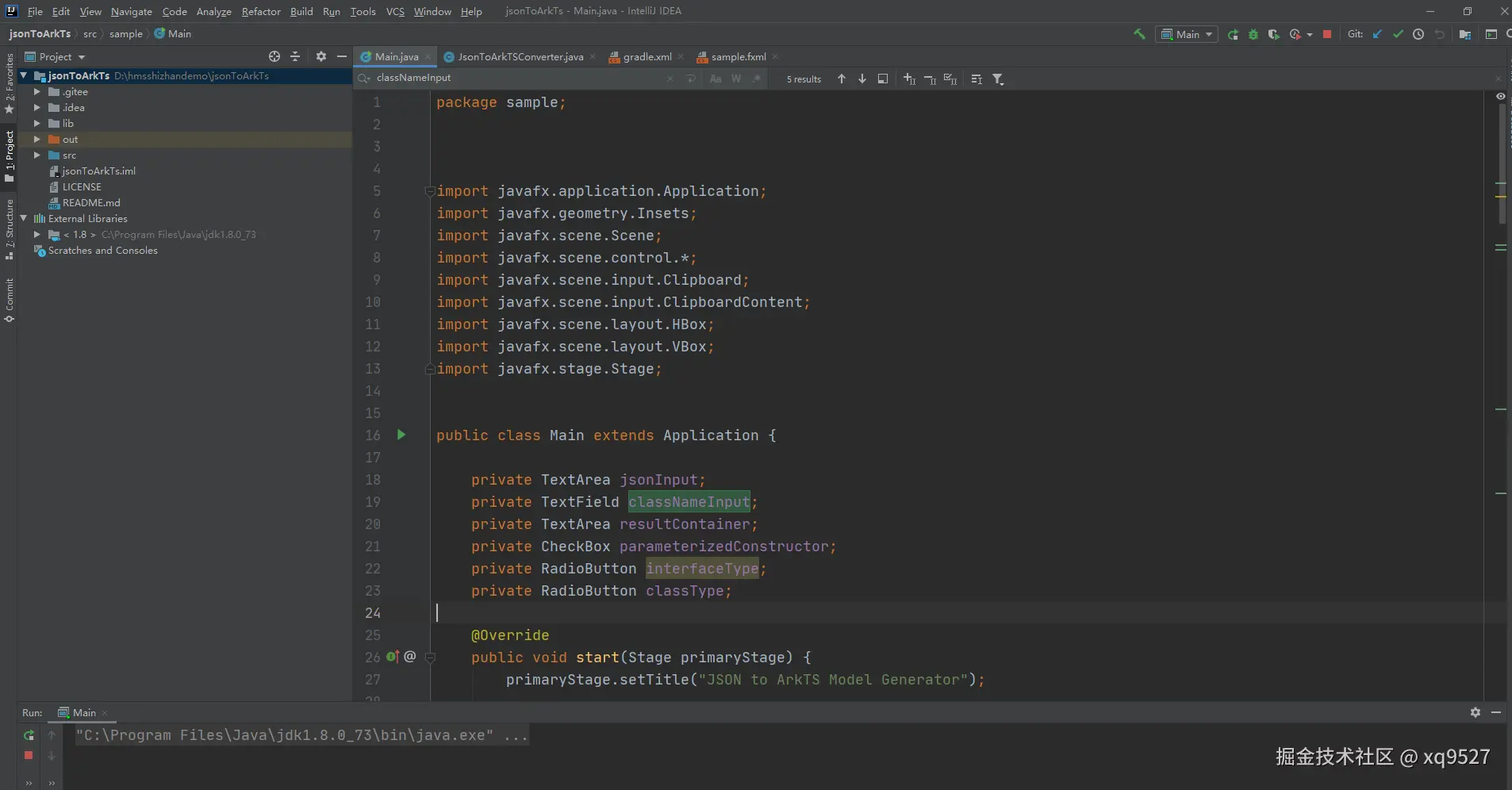Enable Regex toggle in find bar
This screenshot has height=790, width=1512.
(757, 79)
